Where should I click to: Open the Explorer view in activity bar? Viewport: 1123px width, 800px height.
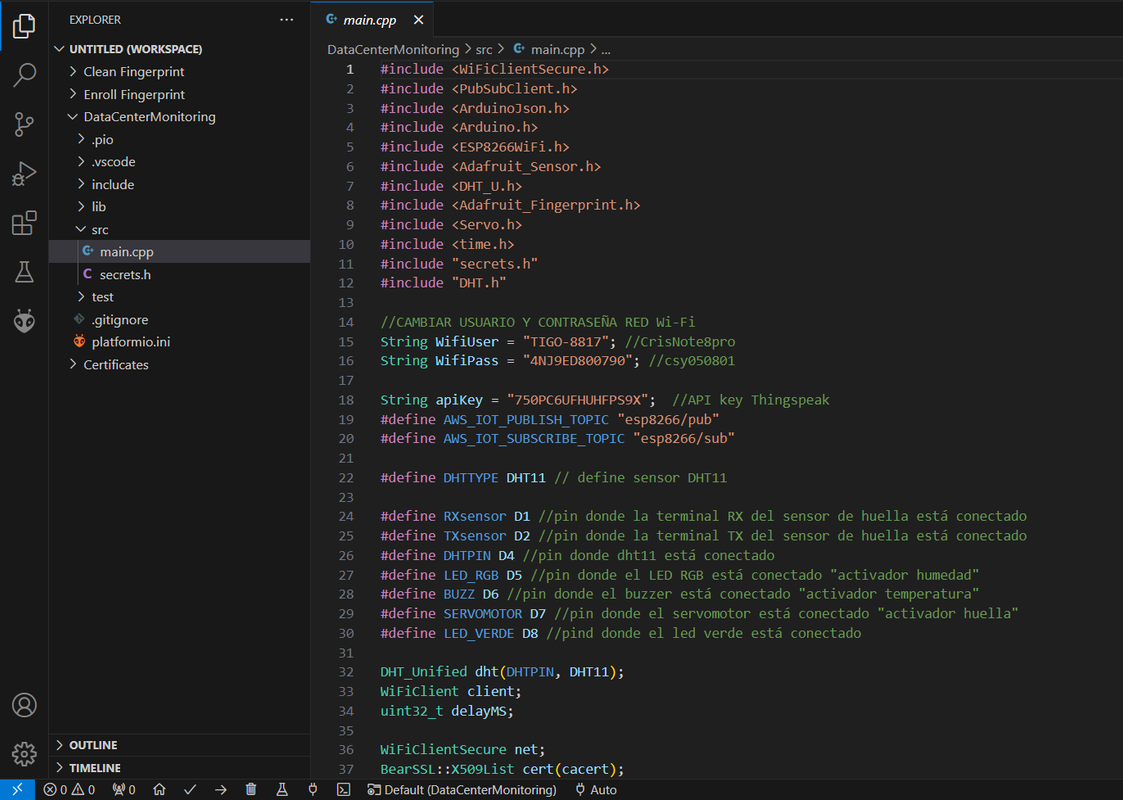24,26
